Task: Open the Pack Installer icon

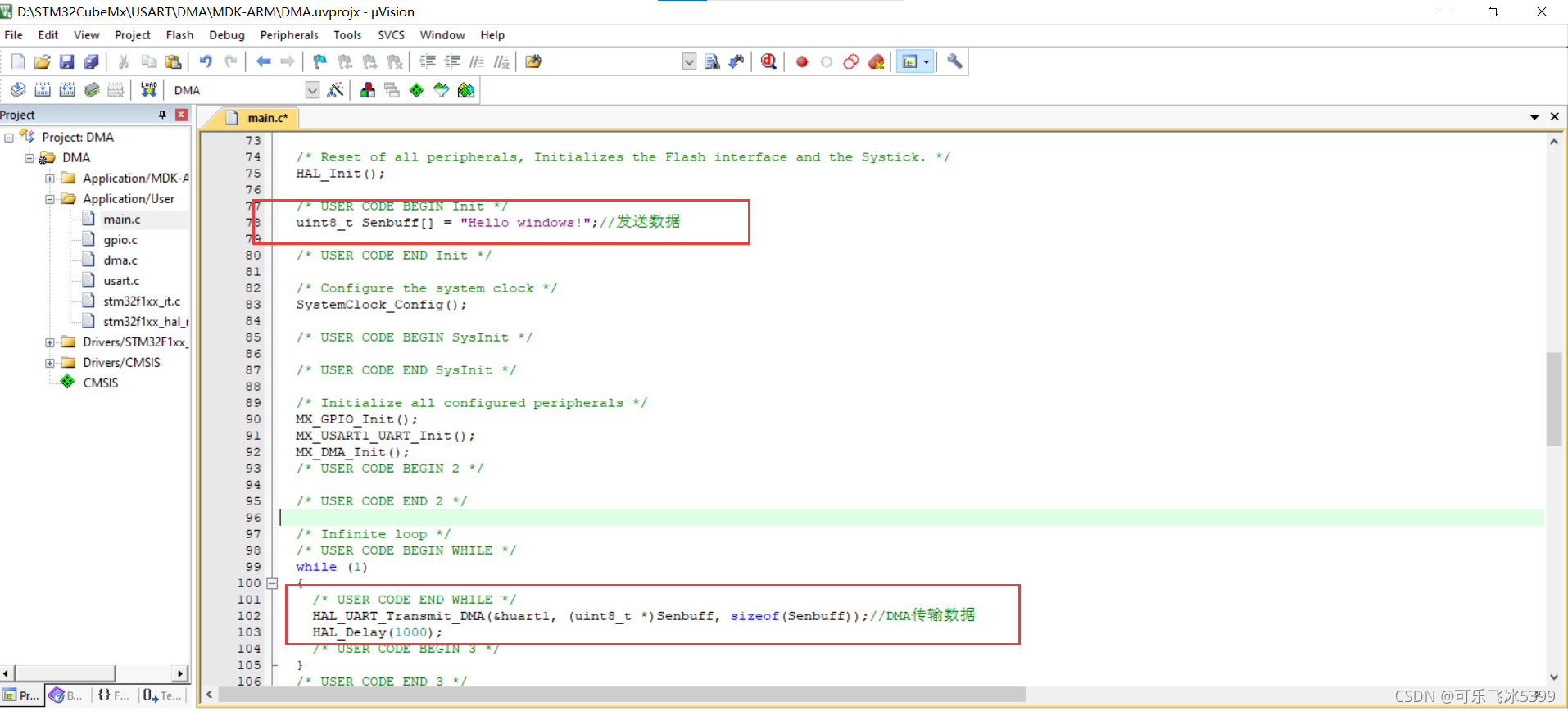Action: (x=466, y=90)
